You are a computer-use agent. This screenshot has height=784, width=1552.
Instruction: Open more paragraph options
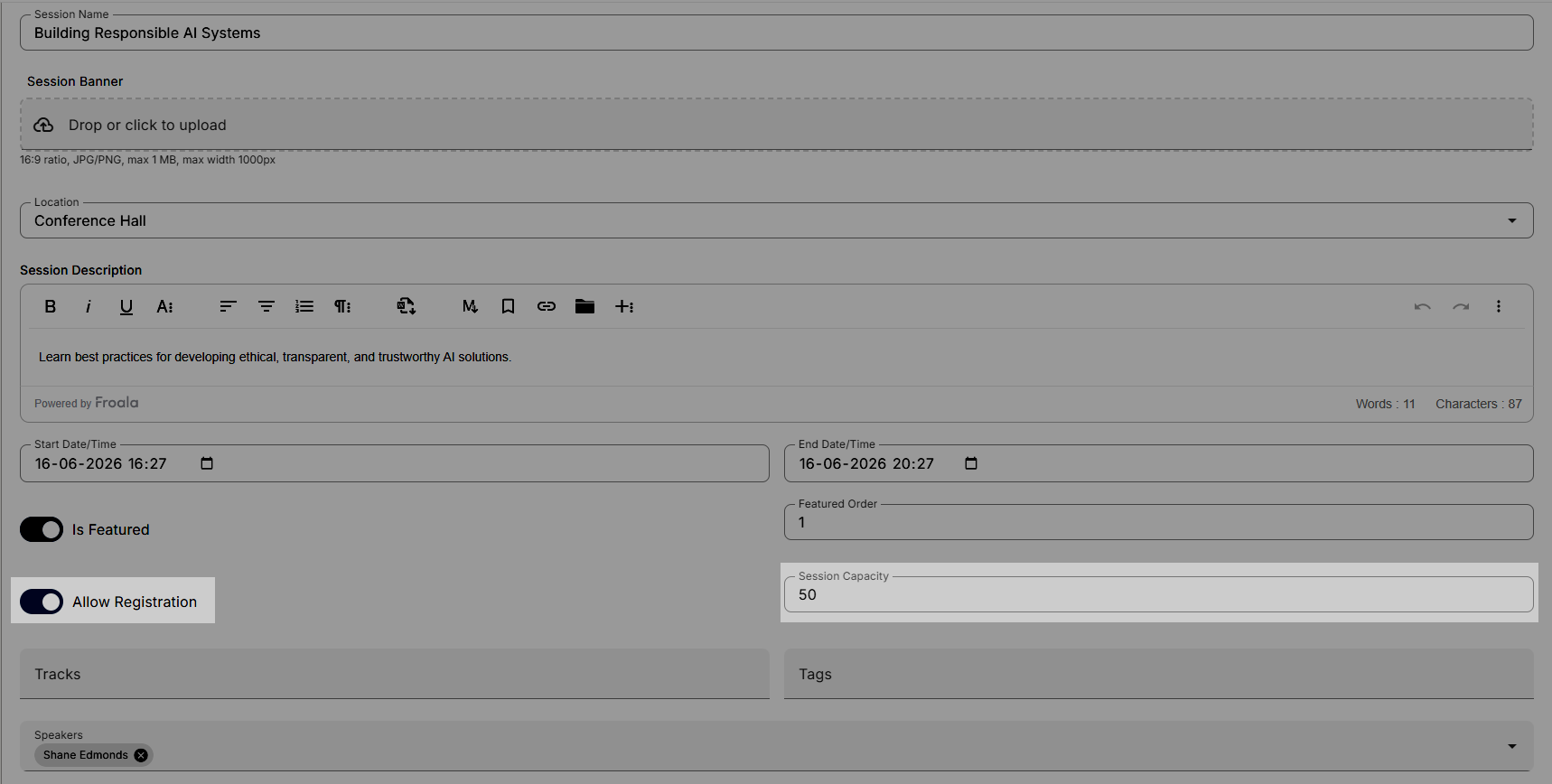[x=342, y=307]
